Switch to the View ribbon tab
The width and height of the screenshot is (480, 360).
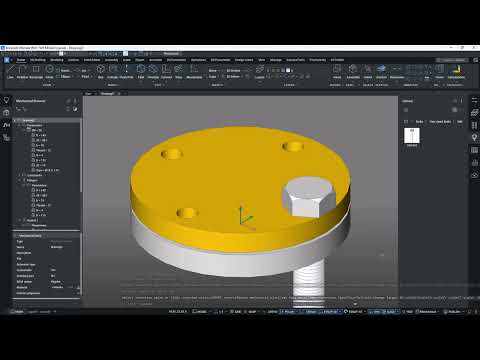(x=262, y=60)
